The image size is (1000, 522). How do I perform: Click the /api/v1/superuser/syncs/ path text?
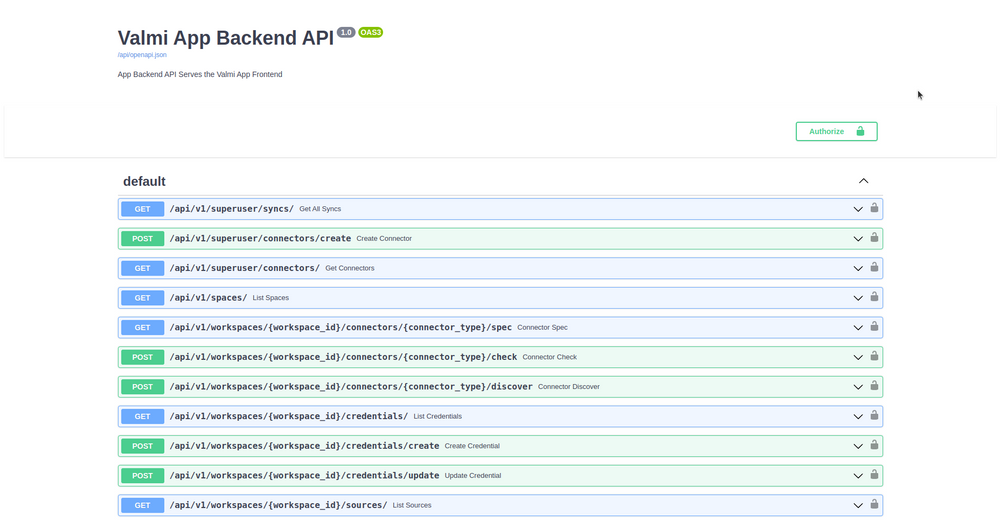coord(232,209)
